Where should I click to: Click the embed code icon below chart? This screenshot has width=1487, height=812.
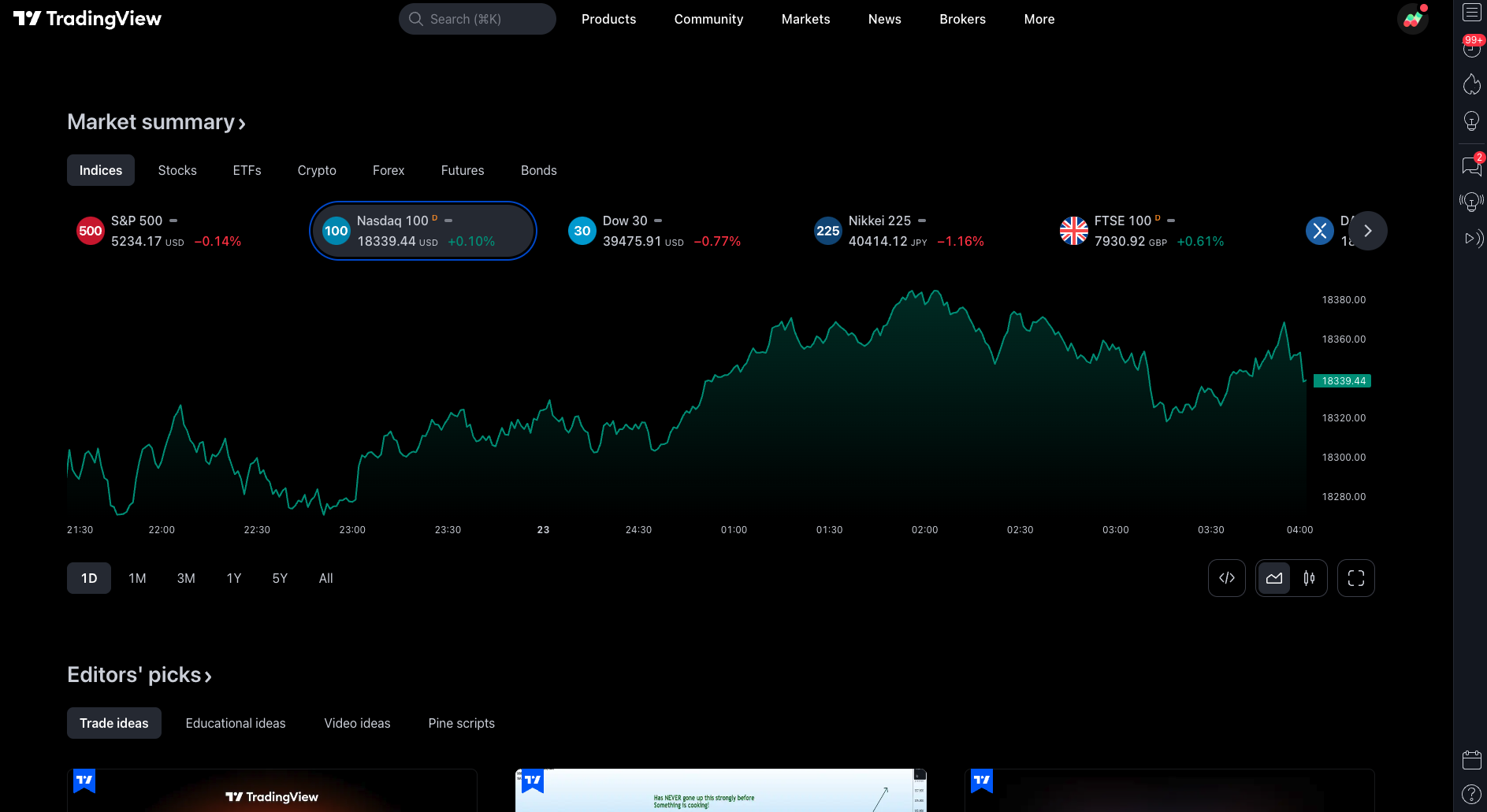1227,578
